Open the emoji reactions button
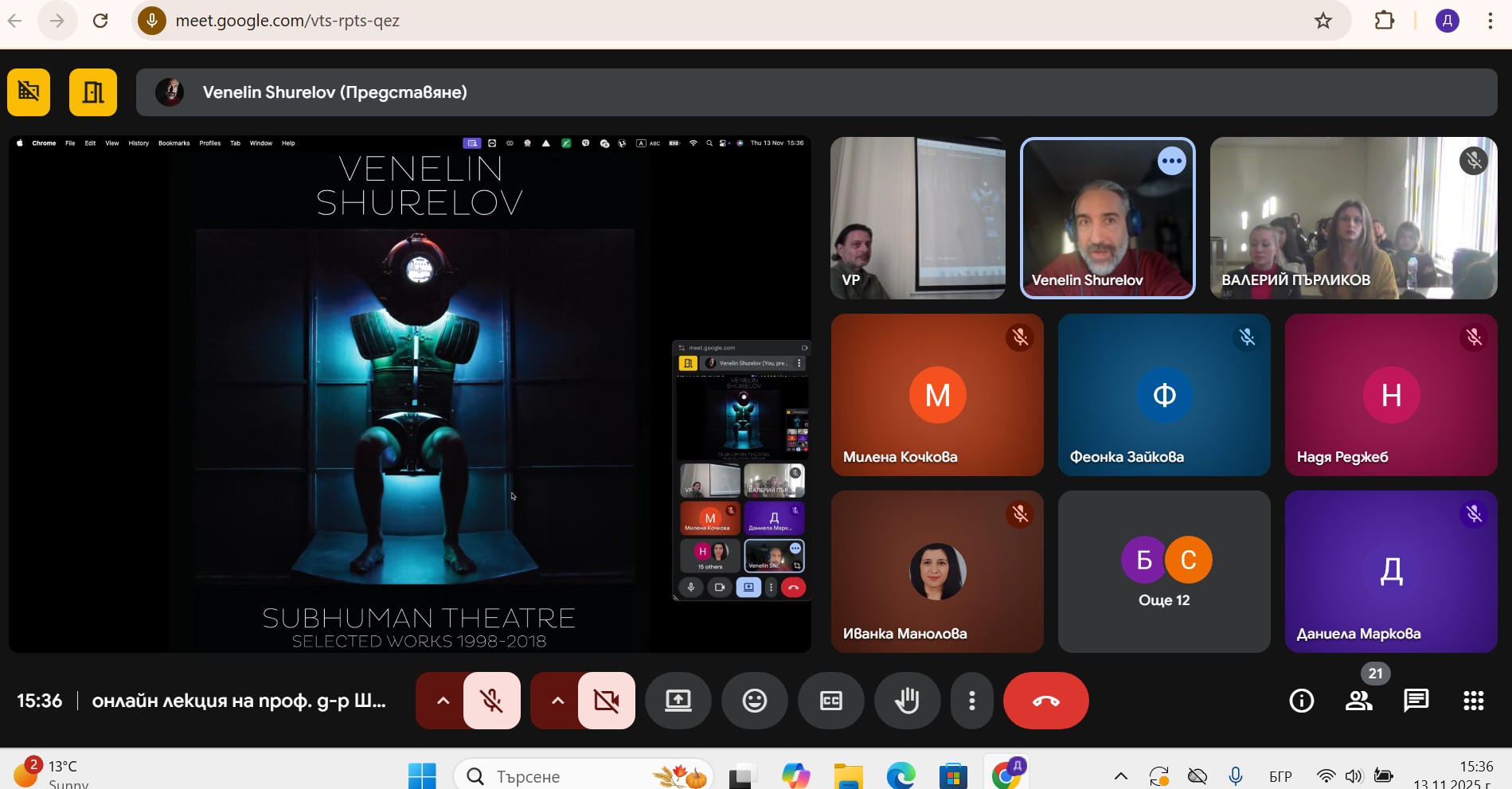 point(754,701)
